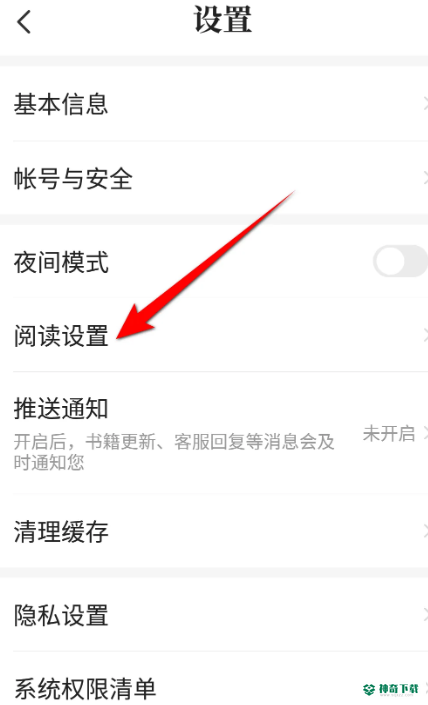Open 帐号与安全 settings row
Image resolution: width=428 pixels, height=705 pixels.
pyautogui.click(x=214, y=178)
